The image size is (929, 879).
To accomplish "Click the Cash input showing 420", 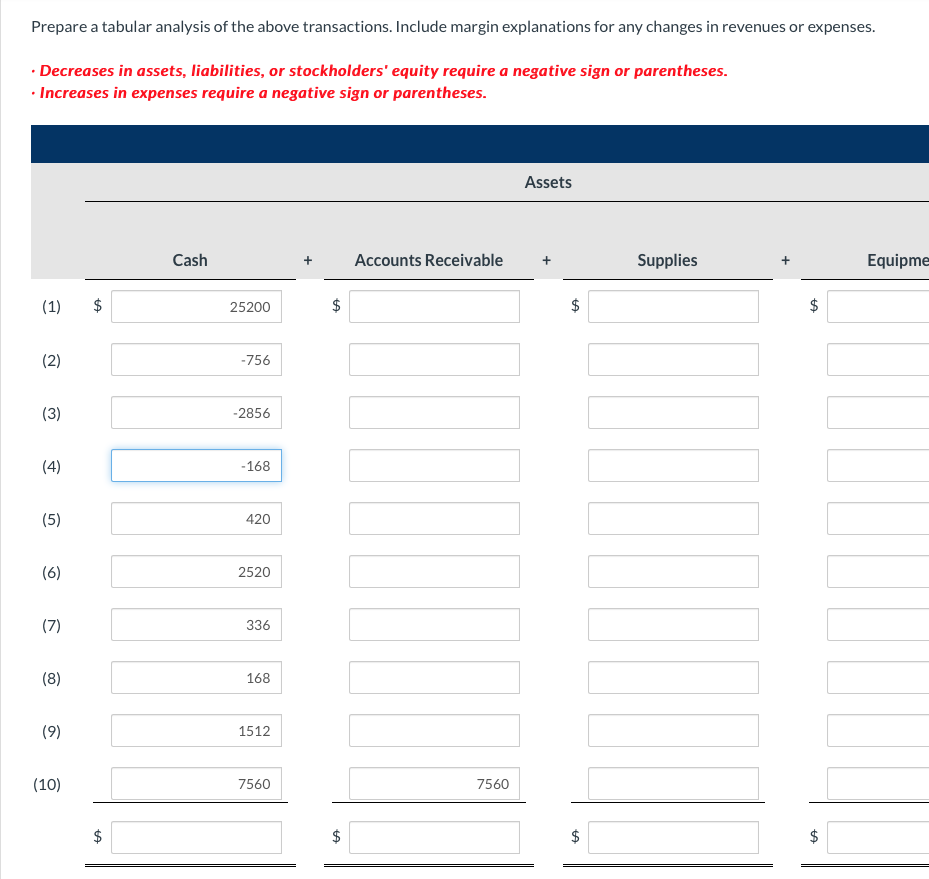I will tap(196, 518).
